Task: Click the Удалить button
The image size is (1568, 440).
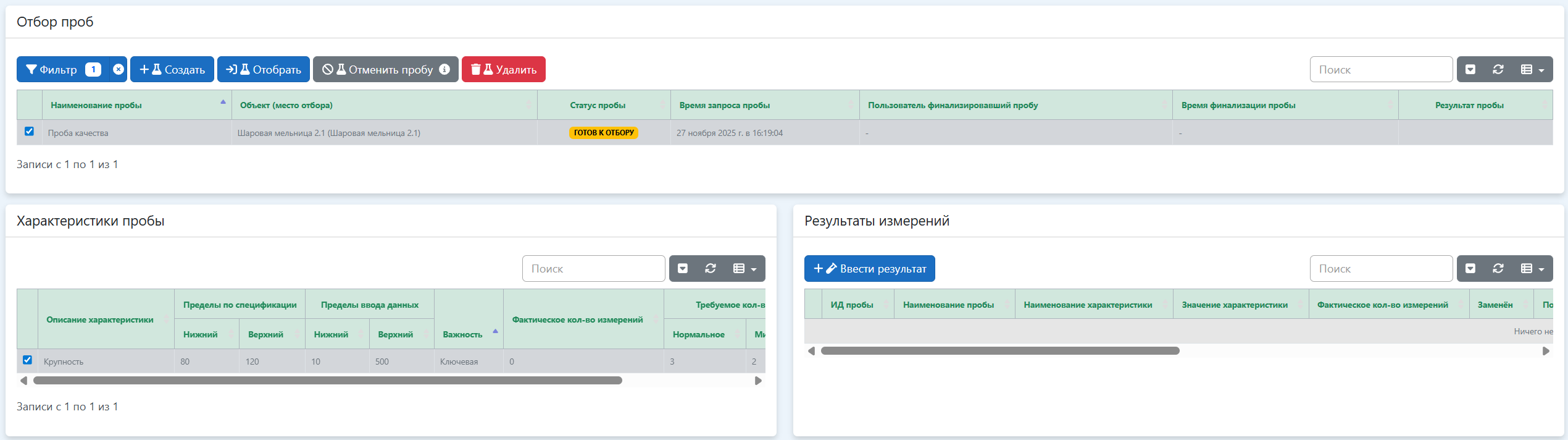Action: pyautogui.click(x=503, y=69)
